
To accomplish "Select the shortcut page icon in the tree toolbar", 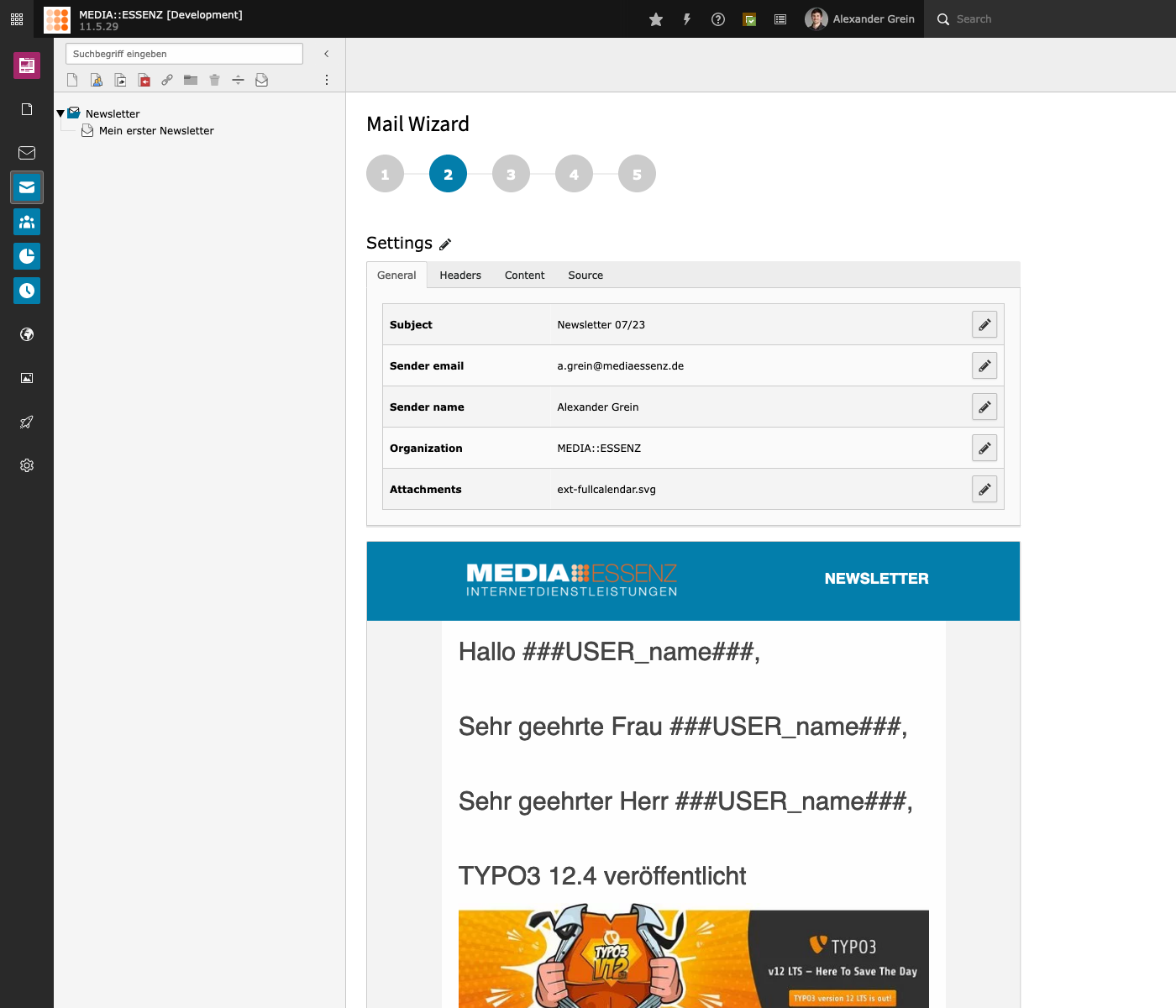I will [x=120, y=80].
